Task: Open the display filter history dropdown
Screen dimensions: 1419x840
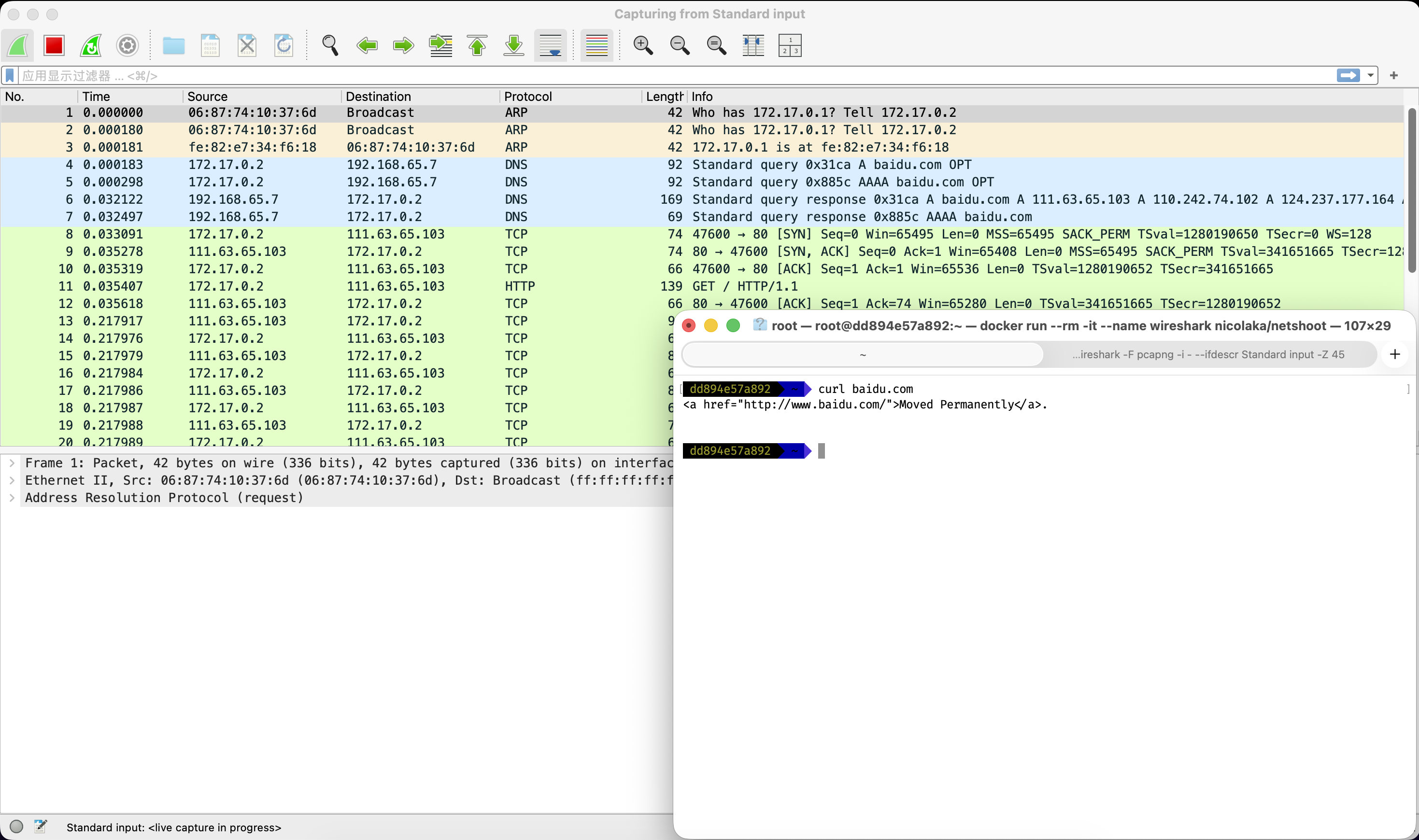Action: click(1370, 75)
